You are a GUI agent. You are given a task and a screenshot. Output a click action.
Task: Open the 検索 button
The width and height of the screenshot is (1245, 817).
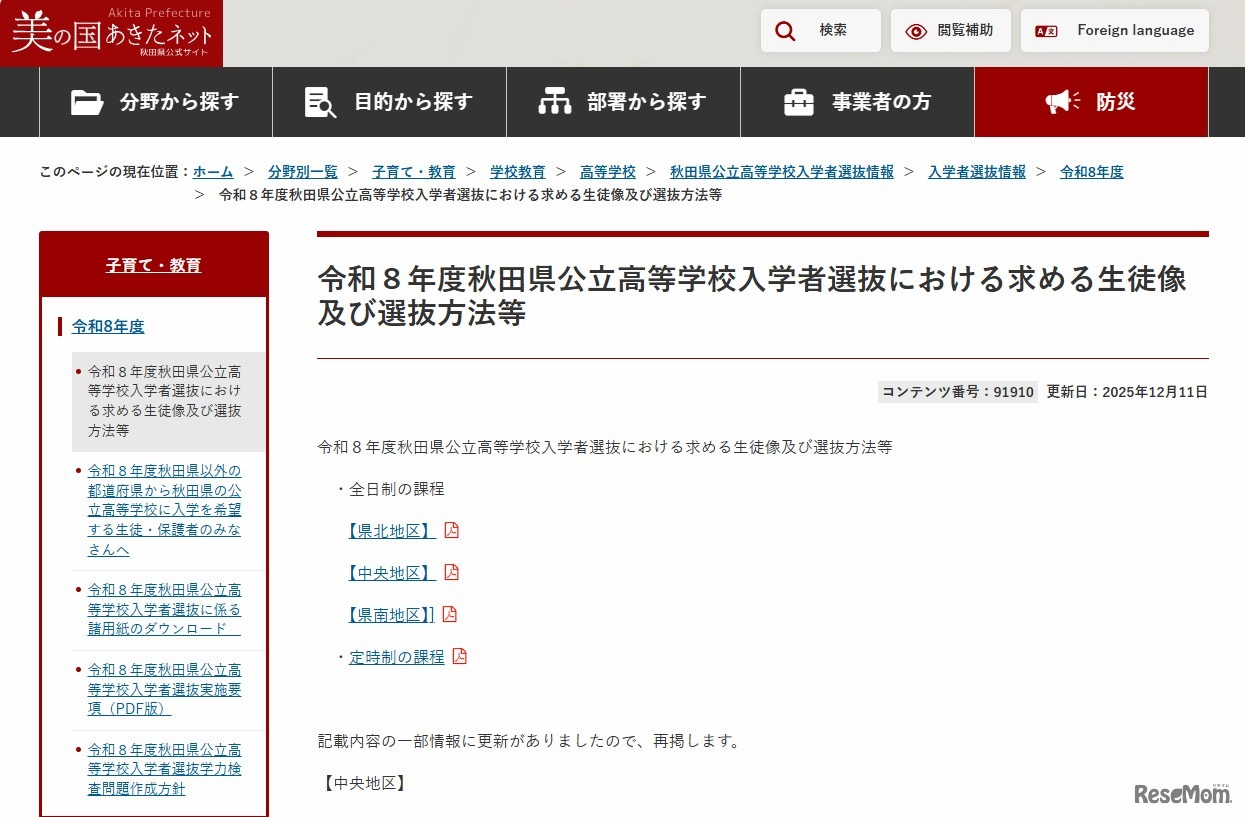821,31
